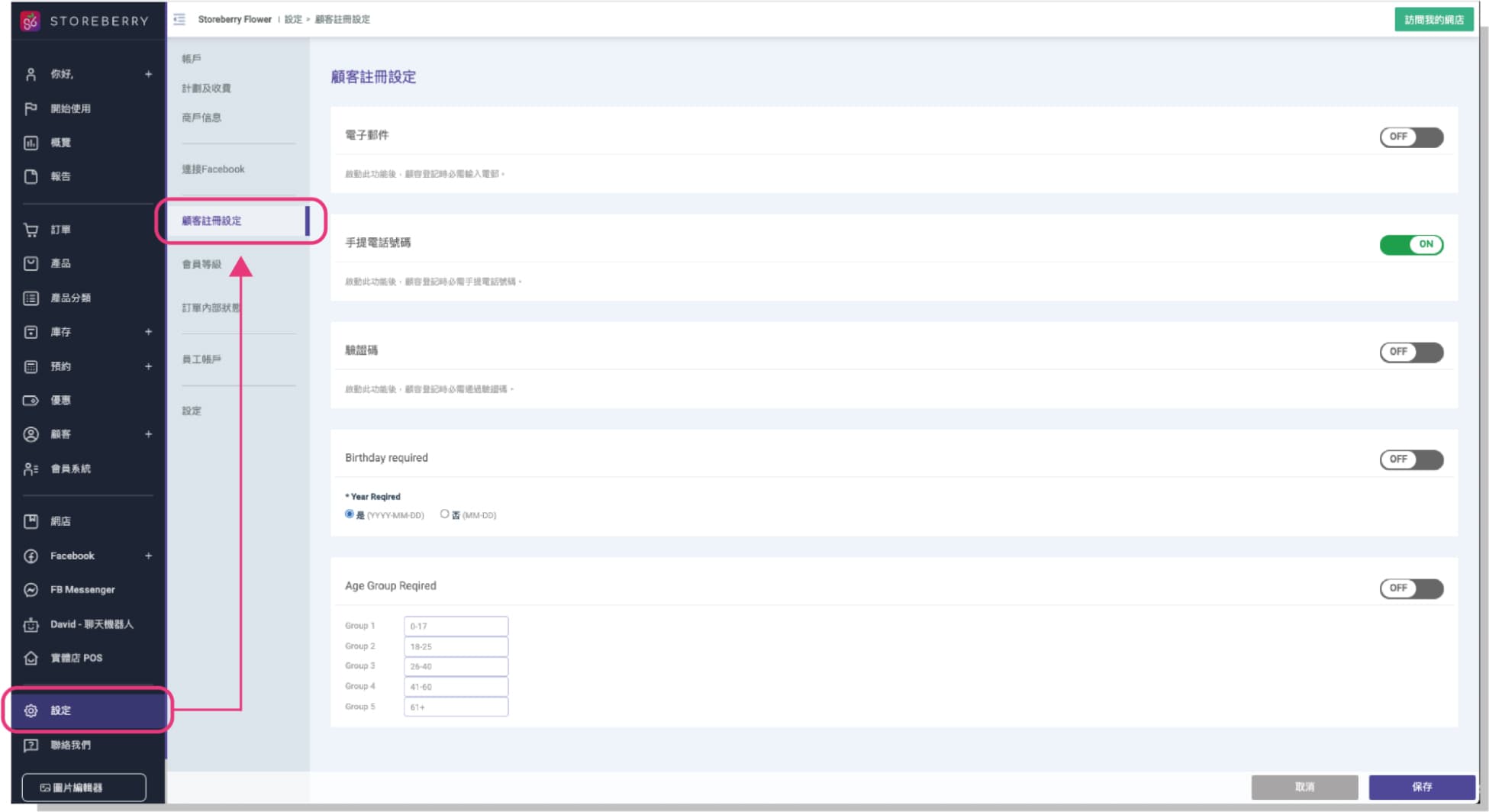Open 概覽 dashboard chart icon
The width and height of the screenshot is (1489, 812).
[x=31, y=143]
